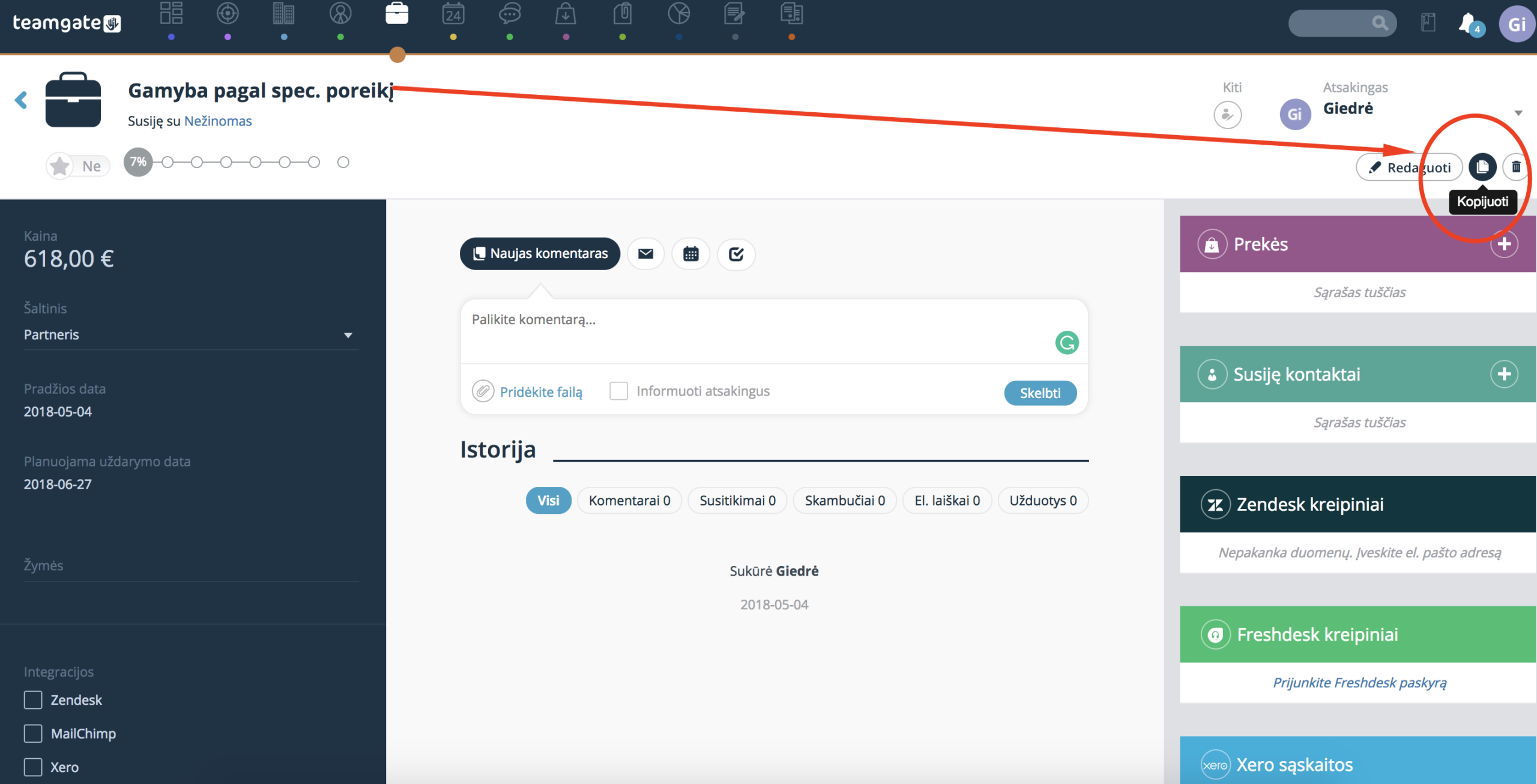Check Informuoti atsakingus checkbox
The height and width of the screenshot is (784, 1537).
(x=618, y=391)
